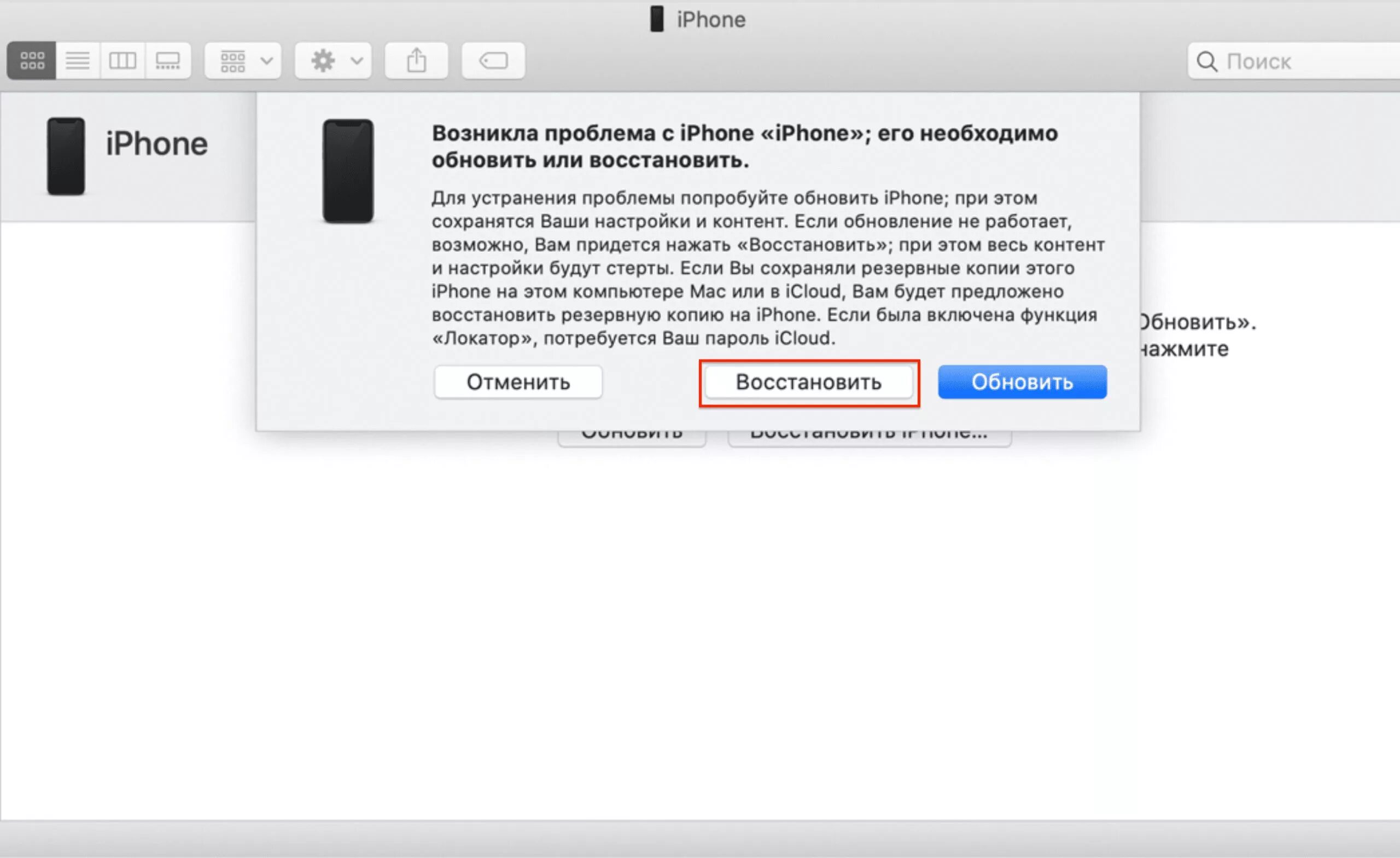Viewport: 1400px width, 858px height.
Task: Click the Обновить button
Action: tap(1022, 382)
